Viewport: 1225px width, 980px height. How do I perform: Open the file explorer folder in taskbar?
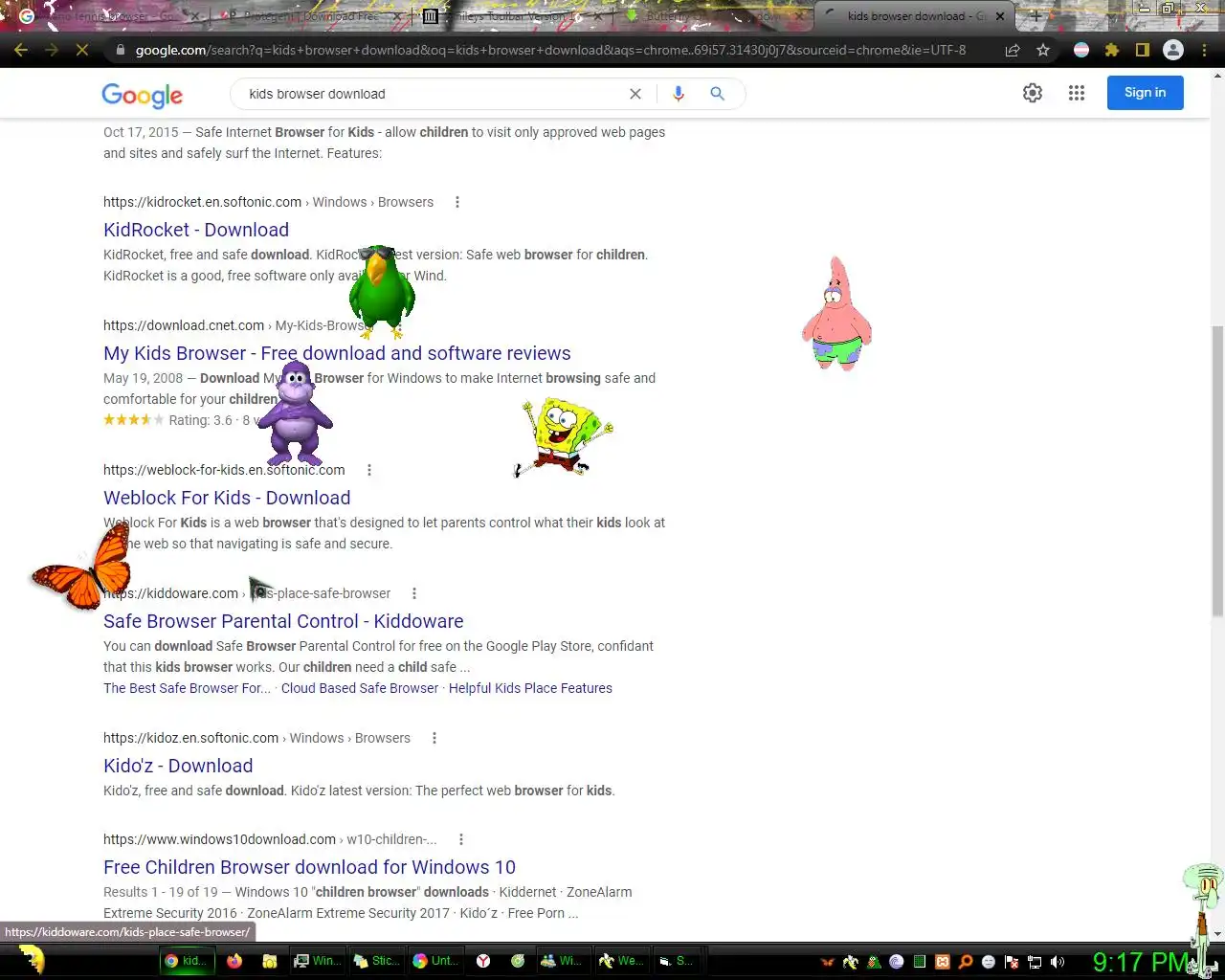coord(270,961)
